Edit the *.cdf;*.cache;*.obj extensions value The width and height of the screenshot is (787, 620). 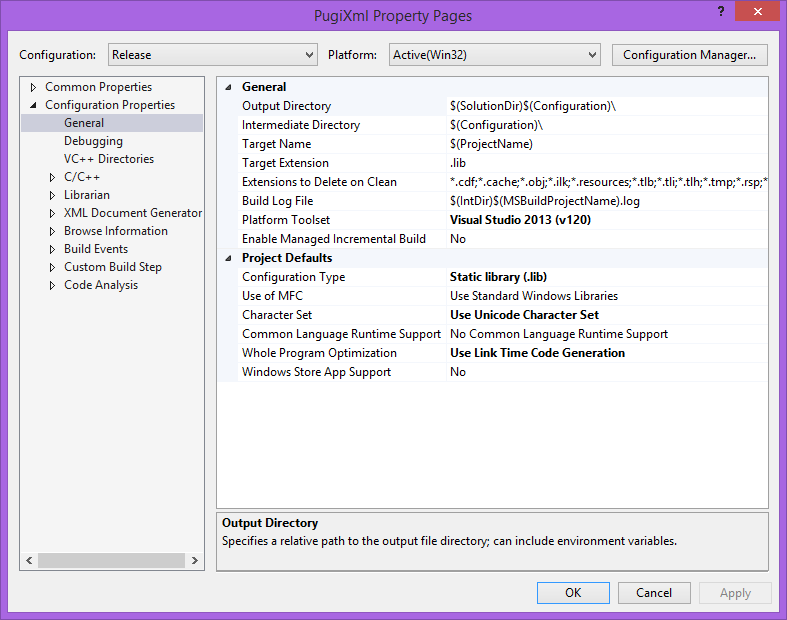pos(607,182)
